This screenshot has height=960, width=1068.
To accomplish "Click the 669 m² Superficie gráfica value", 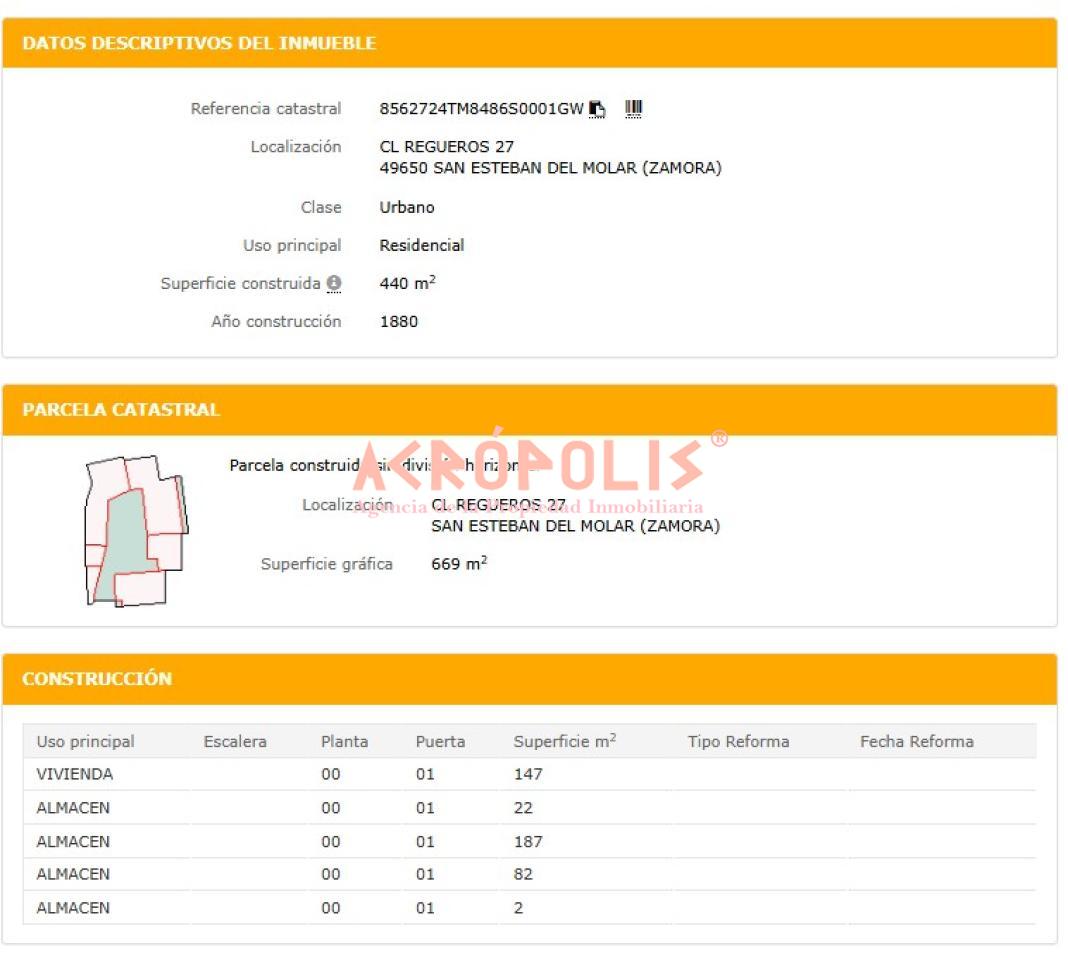I will [459, 564].
